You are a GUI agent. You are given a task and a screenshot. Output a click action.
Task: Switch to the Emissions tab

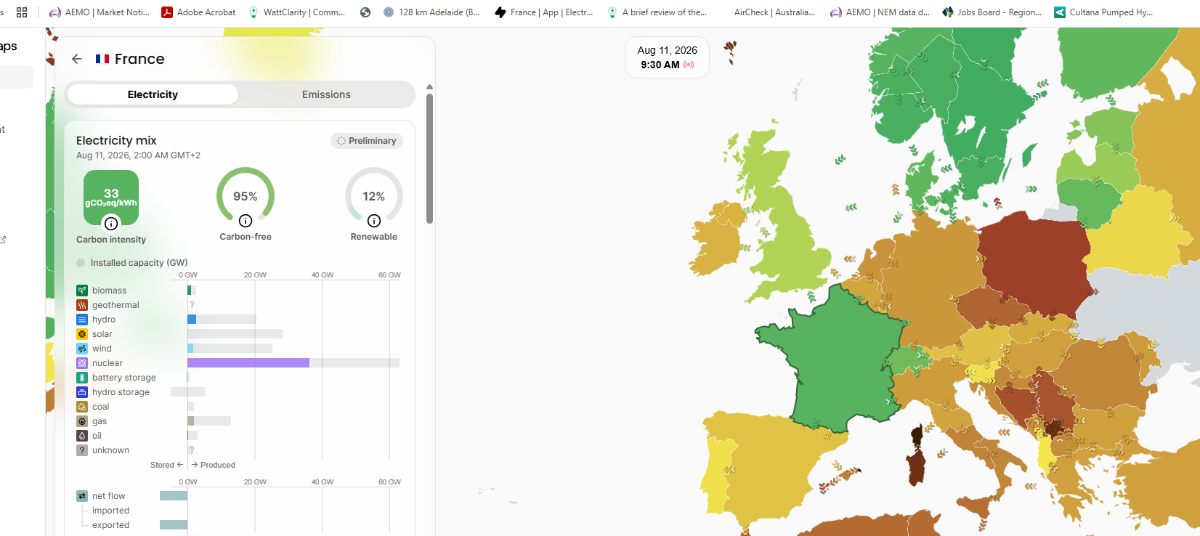[326, 94]
